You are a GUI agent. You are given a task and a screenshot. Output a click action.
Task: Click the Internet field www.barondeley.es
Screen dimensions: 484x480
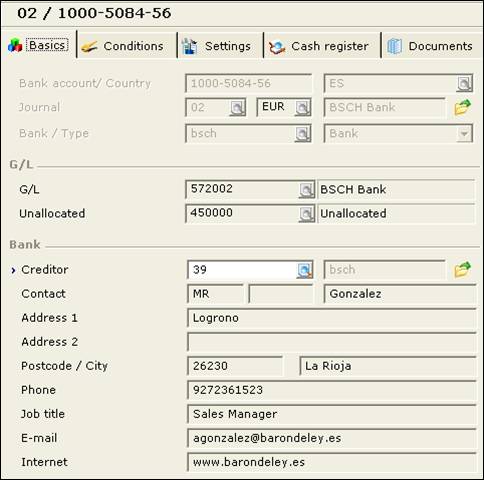pos(332,462)
